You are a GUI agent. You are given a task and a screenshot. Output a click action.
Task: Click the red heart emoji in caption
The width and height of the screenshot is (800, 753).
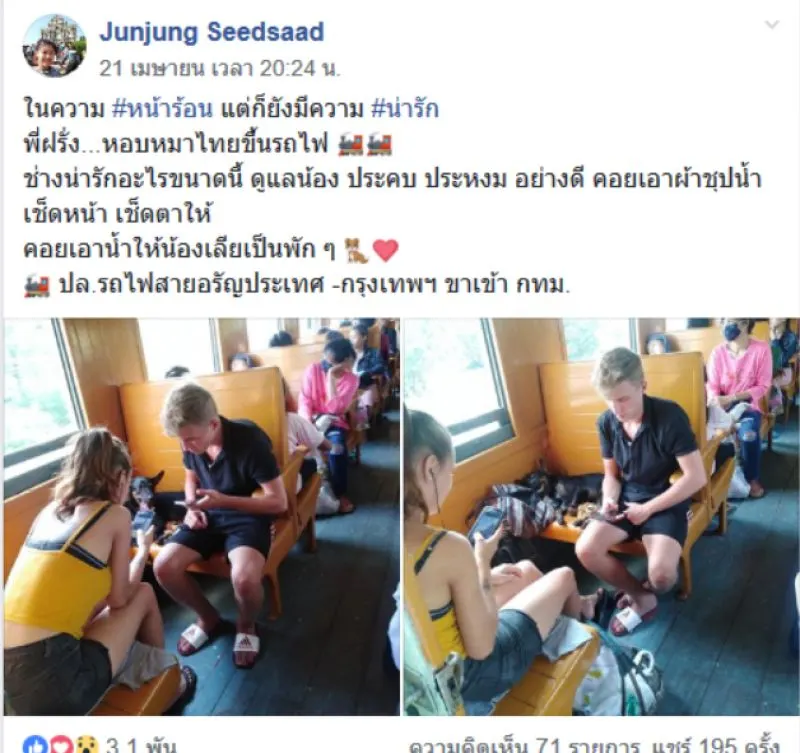pos(386,250)
